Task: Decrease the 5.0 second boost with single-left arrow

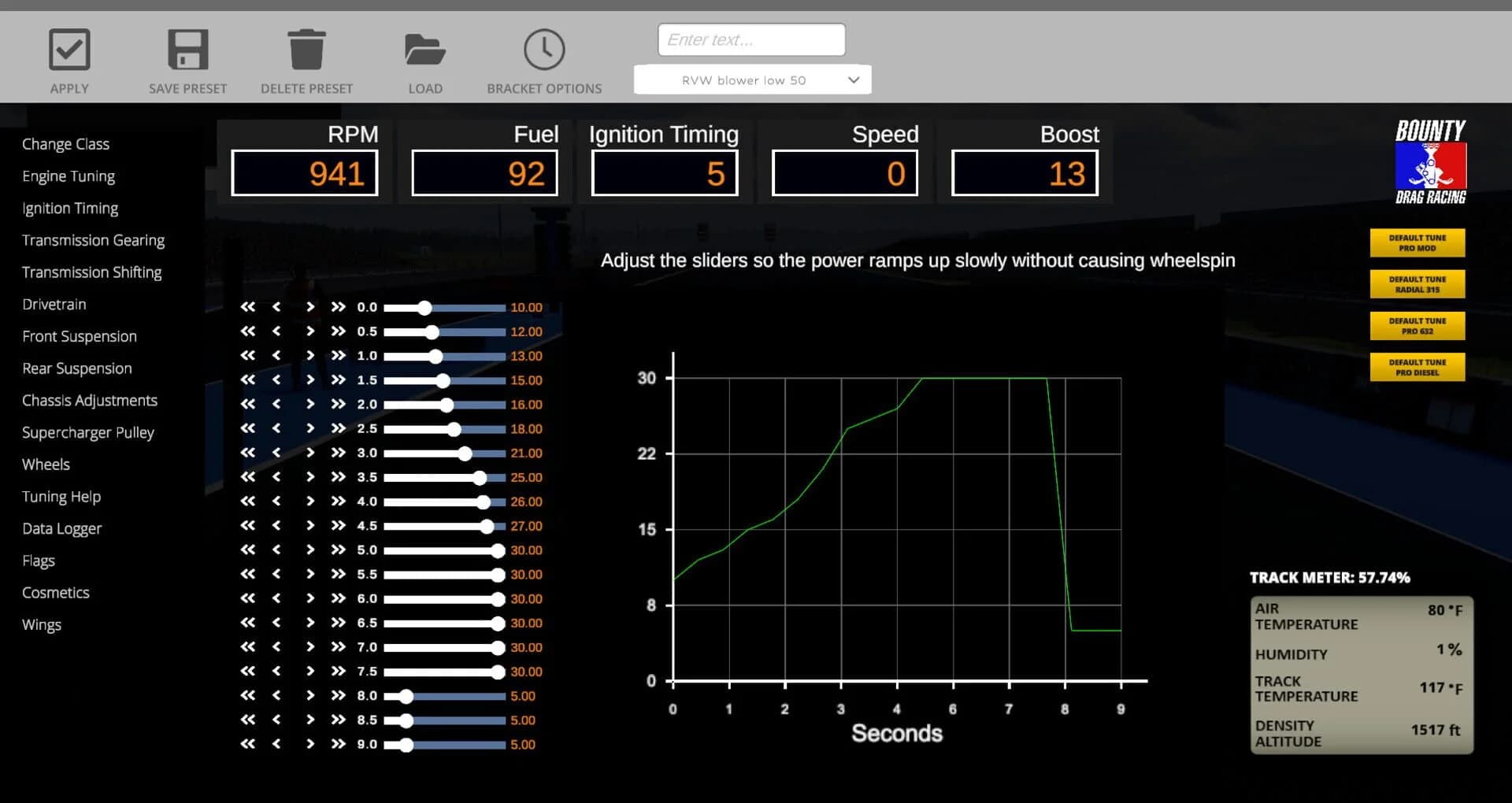Action: click(x=276, y=550)
